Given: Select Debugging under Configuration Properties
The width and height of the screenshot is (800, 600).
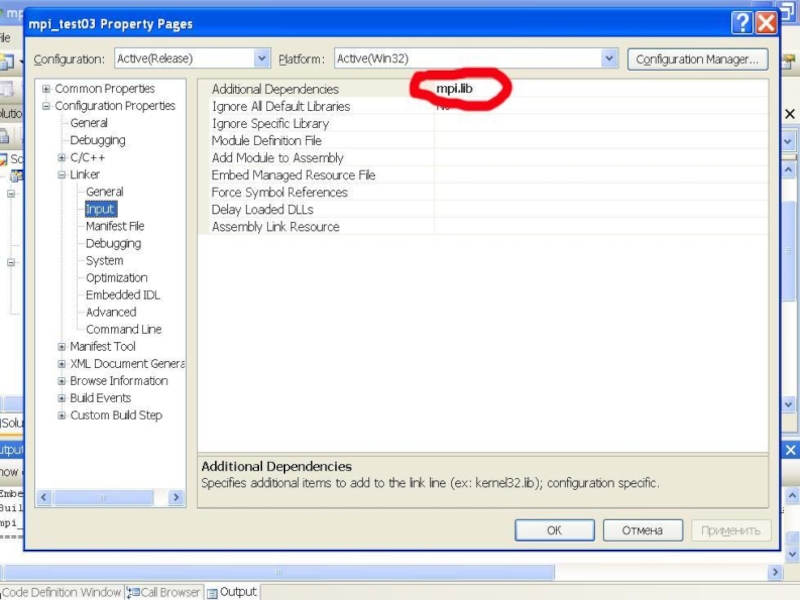Looking at the screenshot, I should pyautogui.click(x=97, y=140).
